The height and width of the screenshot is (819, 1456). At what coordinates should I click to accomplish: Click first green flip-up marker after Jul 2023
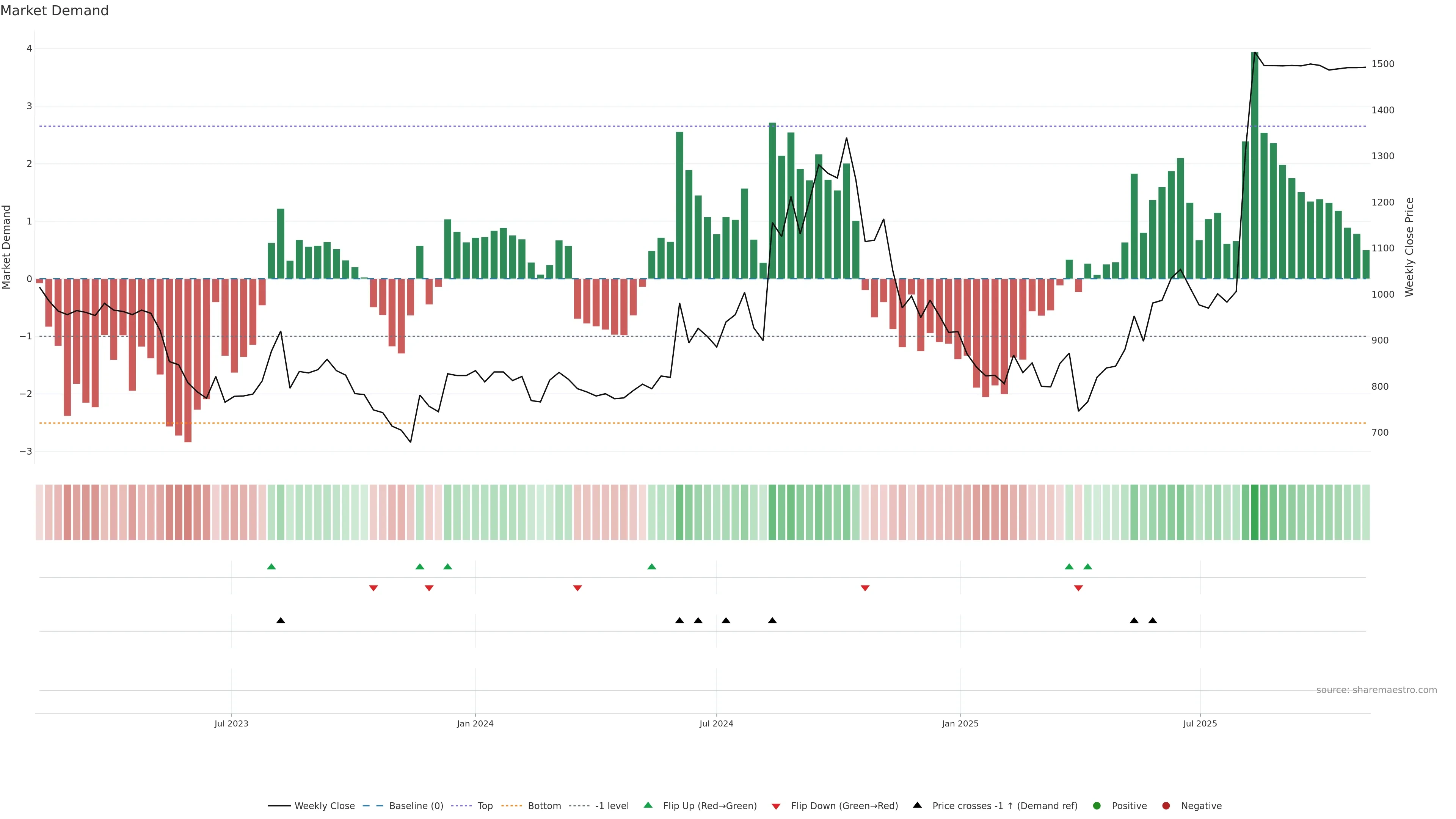coord(271,566)
